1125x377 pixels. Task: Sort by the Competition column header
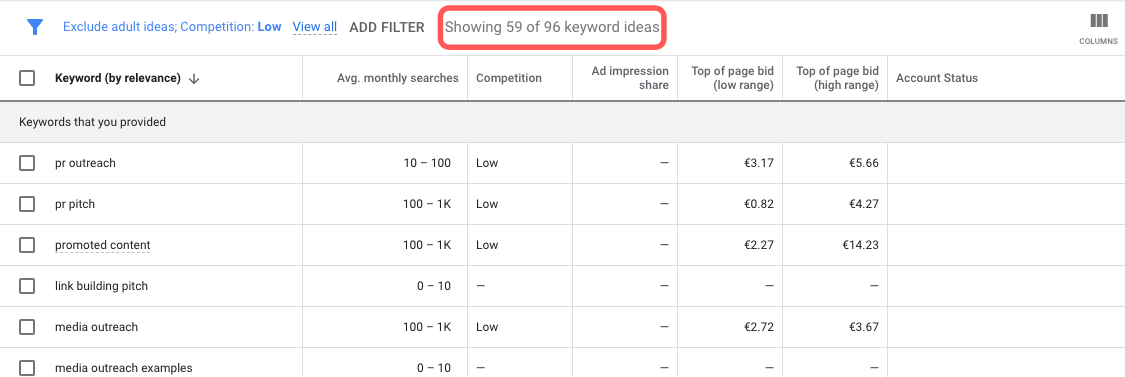[509, 78]
